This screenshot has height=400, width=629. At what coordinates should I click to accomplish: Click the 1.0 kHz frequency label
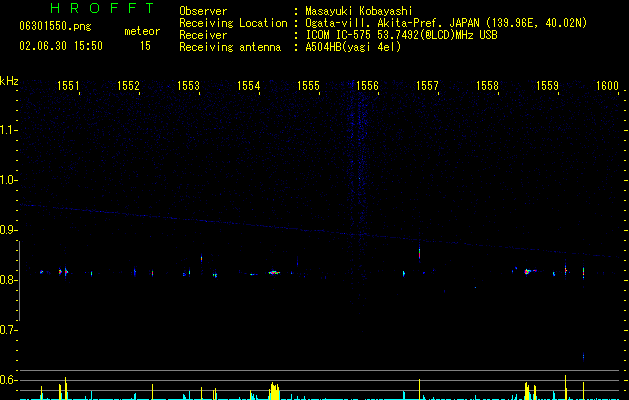[x=8, y=180]
